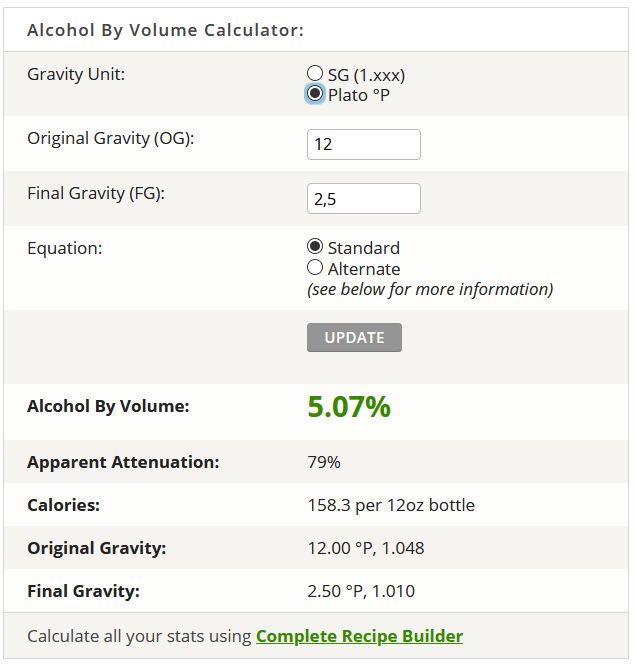Click the Equation label
635x669 pixels.
click(x=64, y=247)
